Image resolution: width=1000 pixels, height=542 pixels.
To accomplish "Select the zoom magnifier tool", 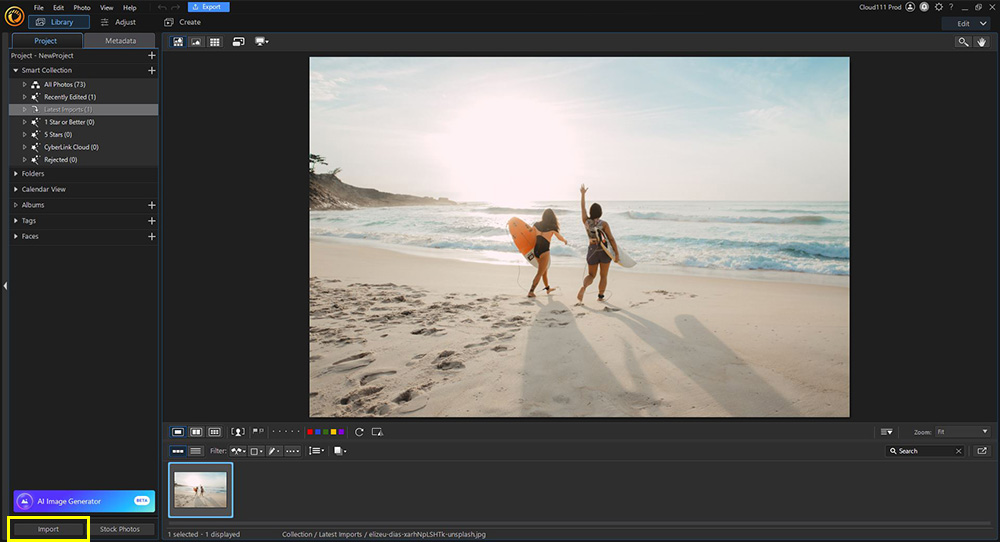I will point(963,41).
